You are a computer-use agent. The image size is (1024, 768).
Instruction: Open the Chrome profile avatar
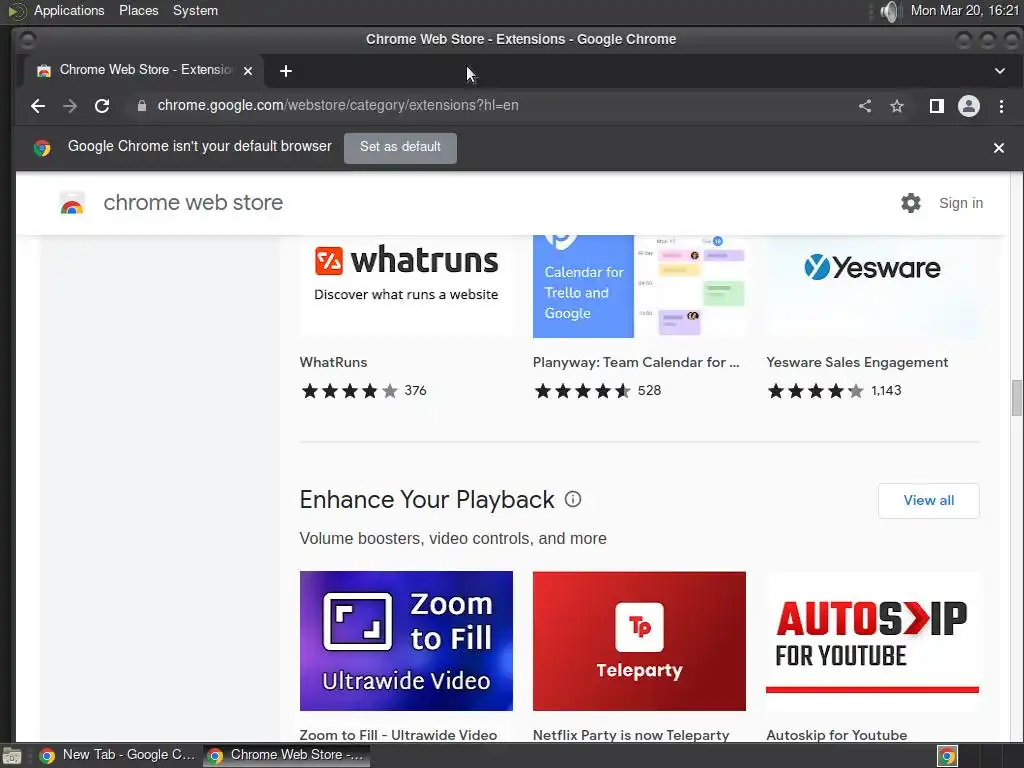pyautogui.click(x=968, y=106)
